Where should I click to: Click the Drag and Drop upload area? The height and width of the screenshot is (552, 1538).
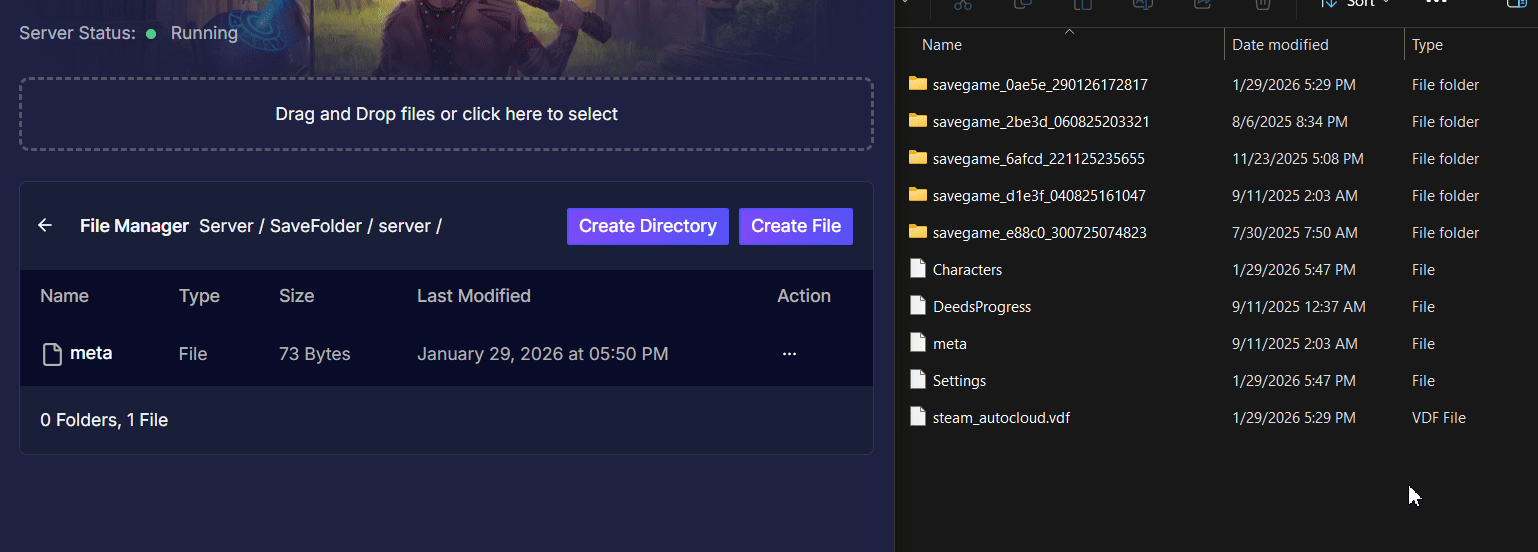(446, 114)
